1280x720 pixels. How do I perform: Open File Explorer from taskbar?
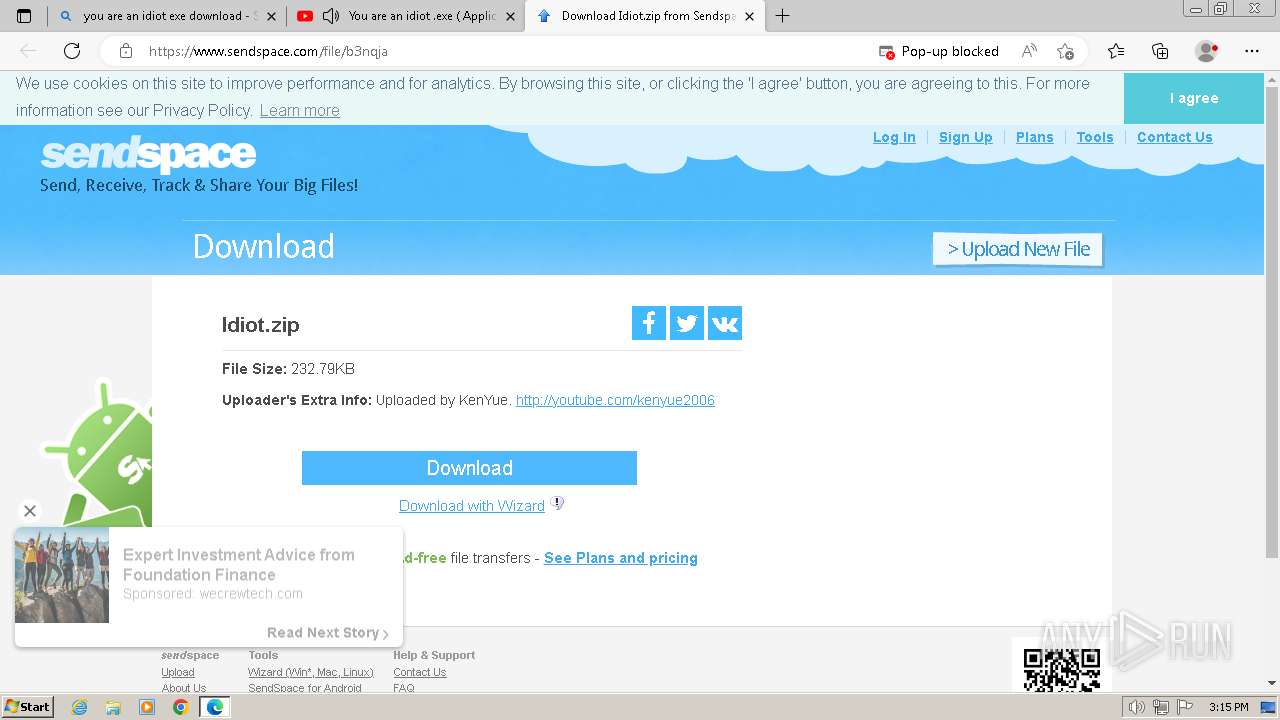point(113,707)
